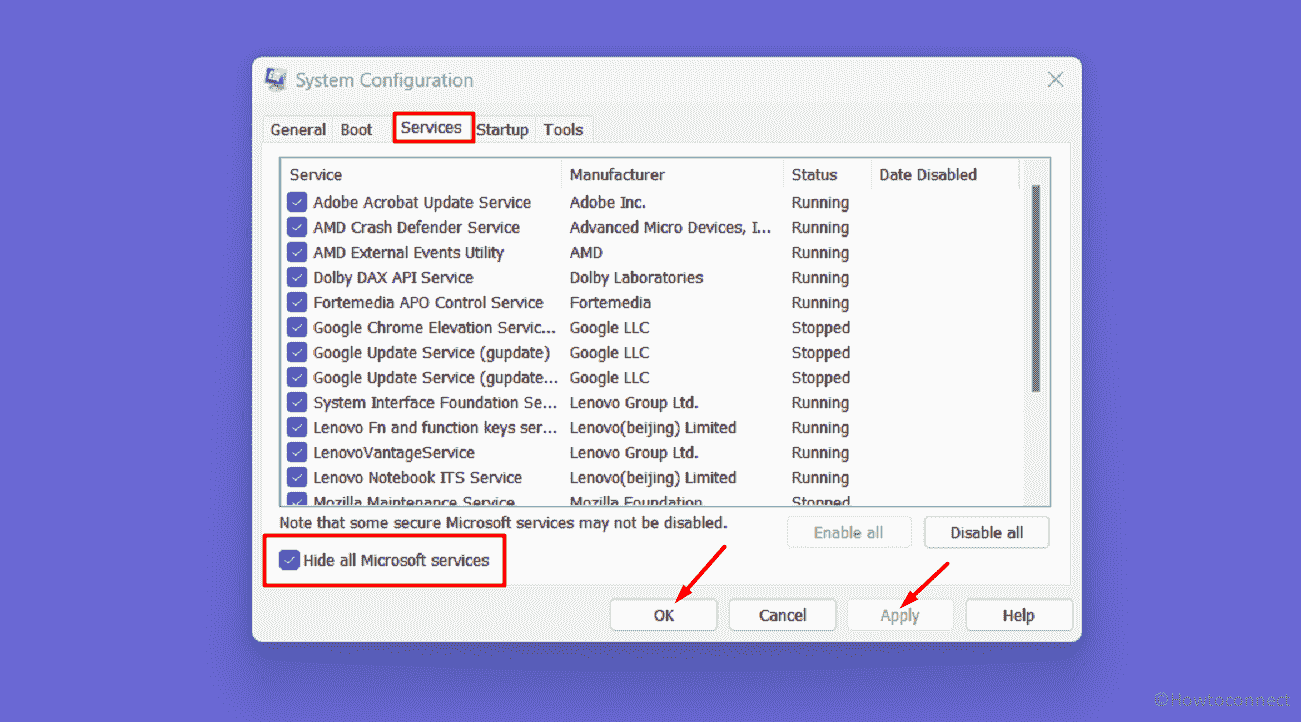Click the AMD manufacturer cell
The image size is (1301, 722).
(x=586, y=252)
